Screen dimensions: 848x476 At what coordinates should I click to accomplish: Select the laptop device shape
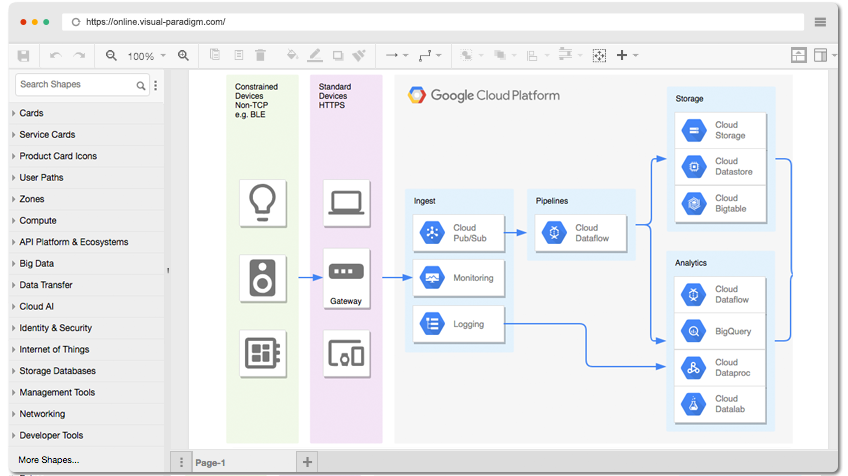[347, 203]
